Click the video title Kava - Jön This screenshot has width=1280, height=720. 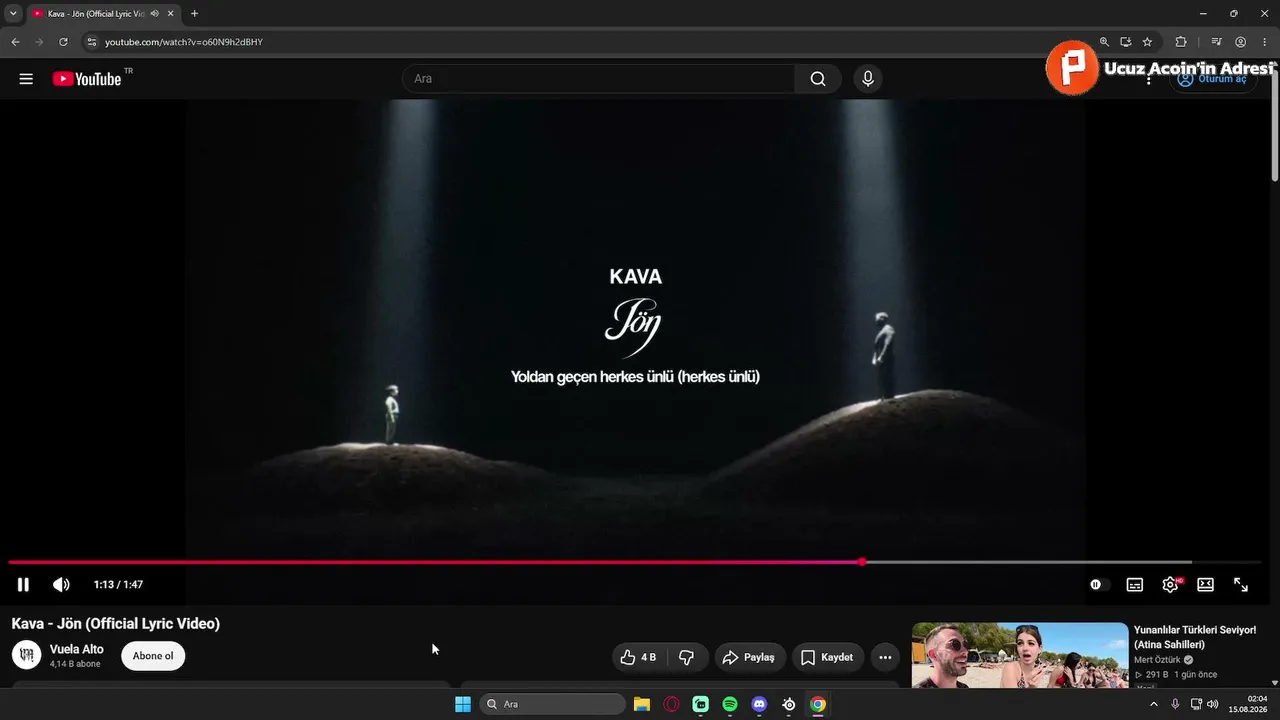116,623
